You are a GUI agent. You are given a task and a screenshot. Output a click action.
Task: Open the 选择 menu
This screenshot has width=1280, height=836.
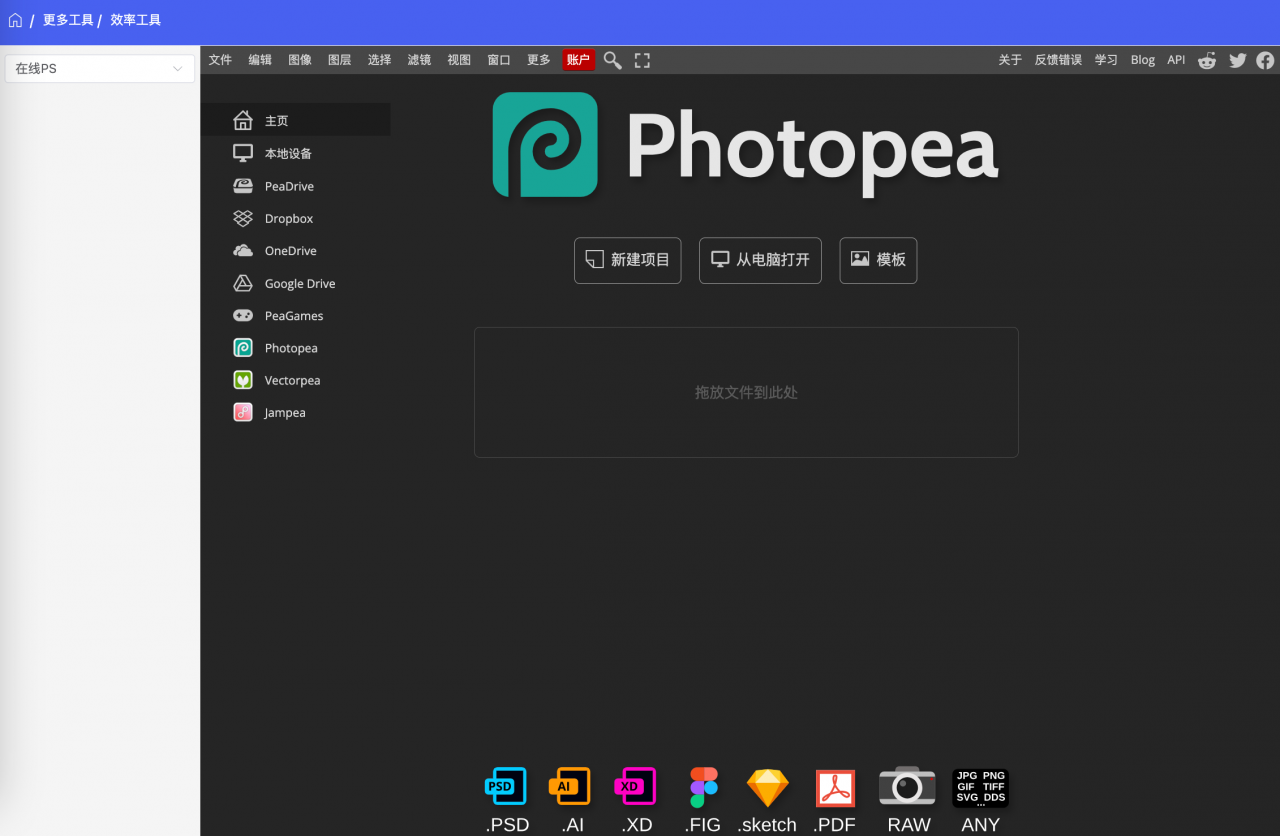[379, 60]
